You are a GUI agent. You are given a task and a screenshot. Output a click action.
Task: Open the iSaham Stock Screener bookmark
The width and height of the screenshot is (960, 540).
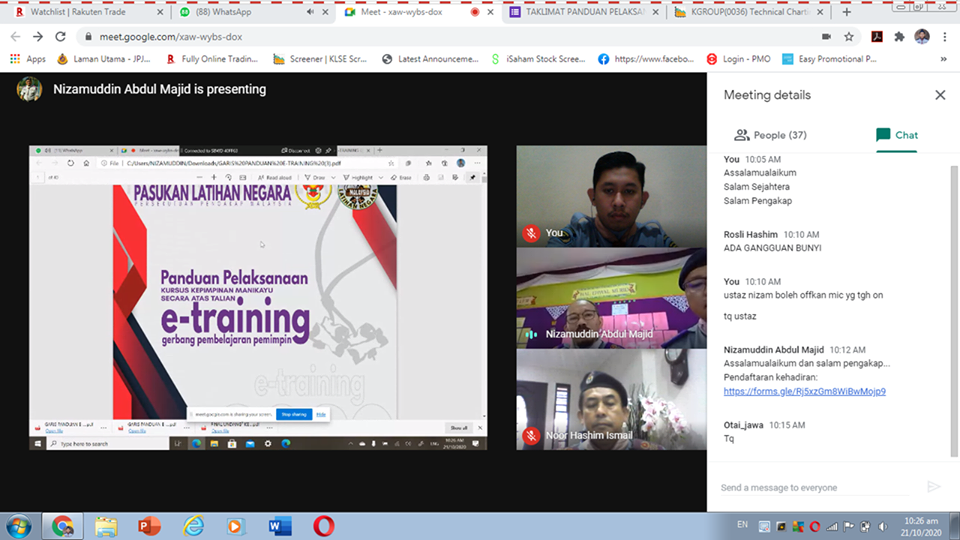(538, 59)
